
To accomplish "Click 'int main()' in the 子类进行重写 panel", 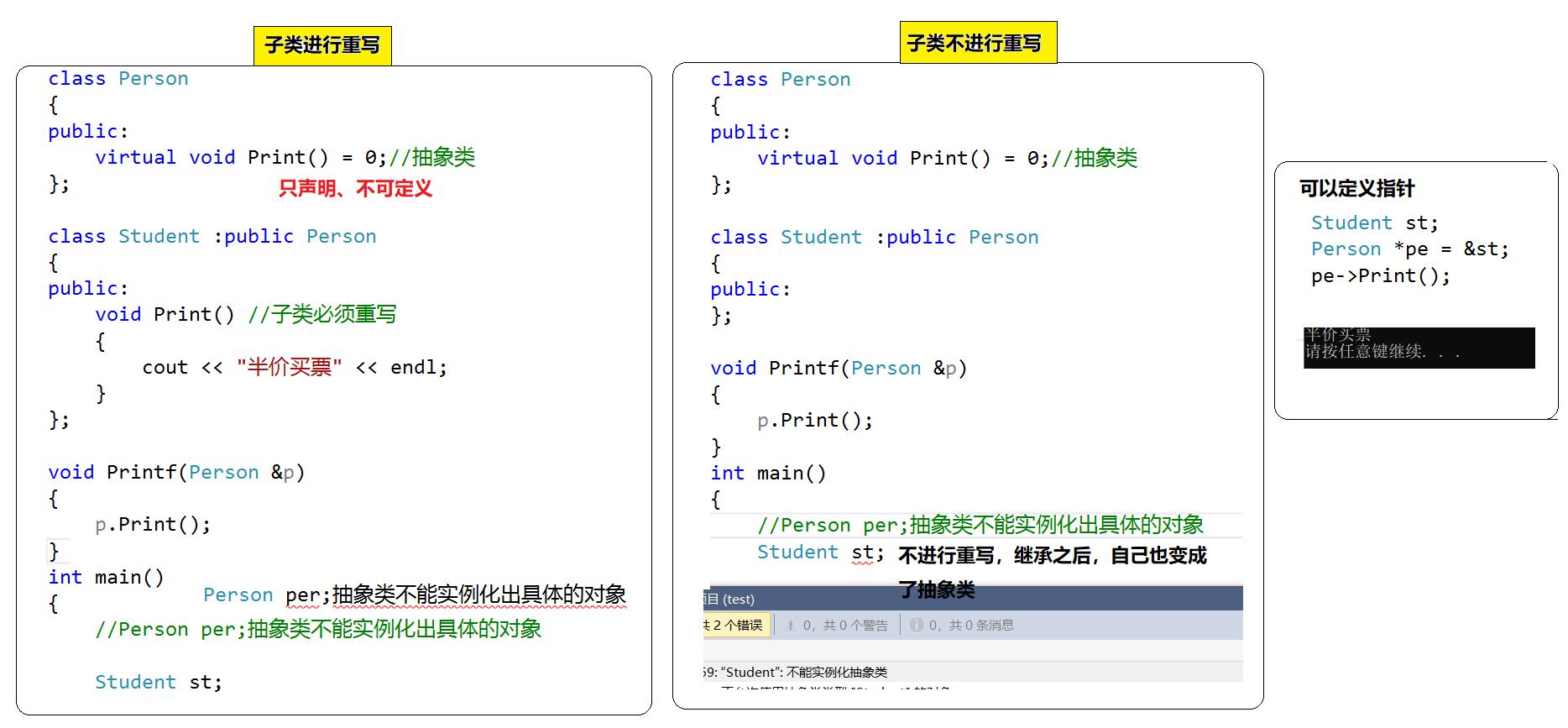I will tap(106, 577).
